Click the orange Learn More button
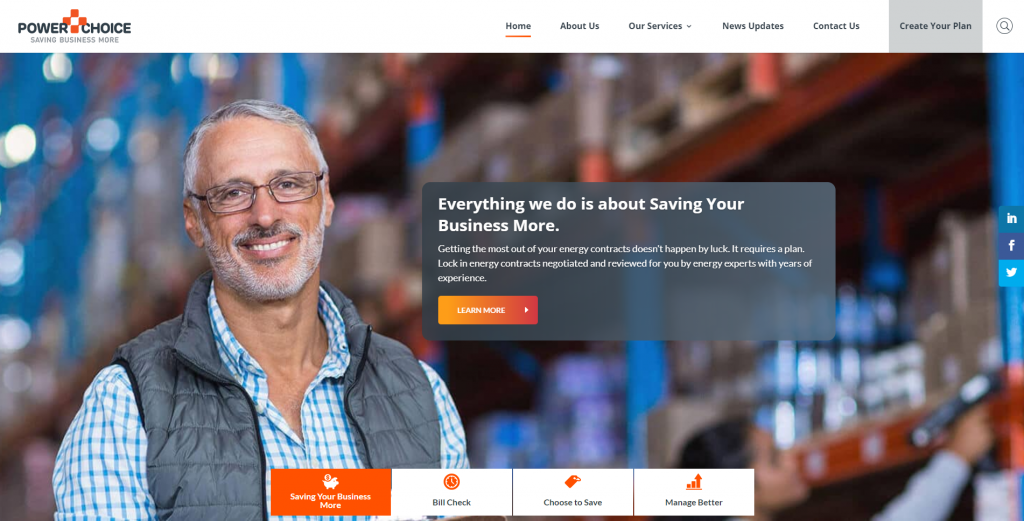 [x=488, y=310]
